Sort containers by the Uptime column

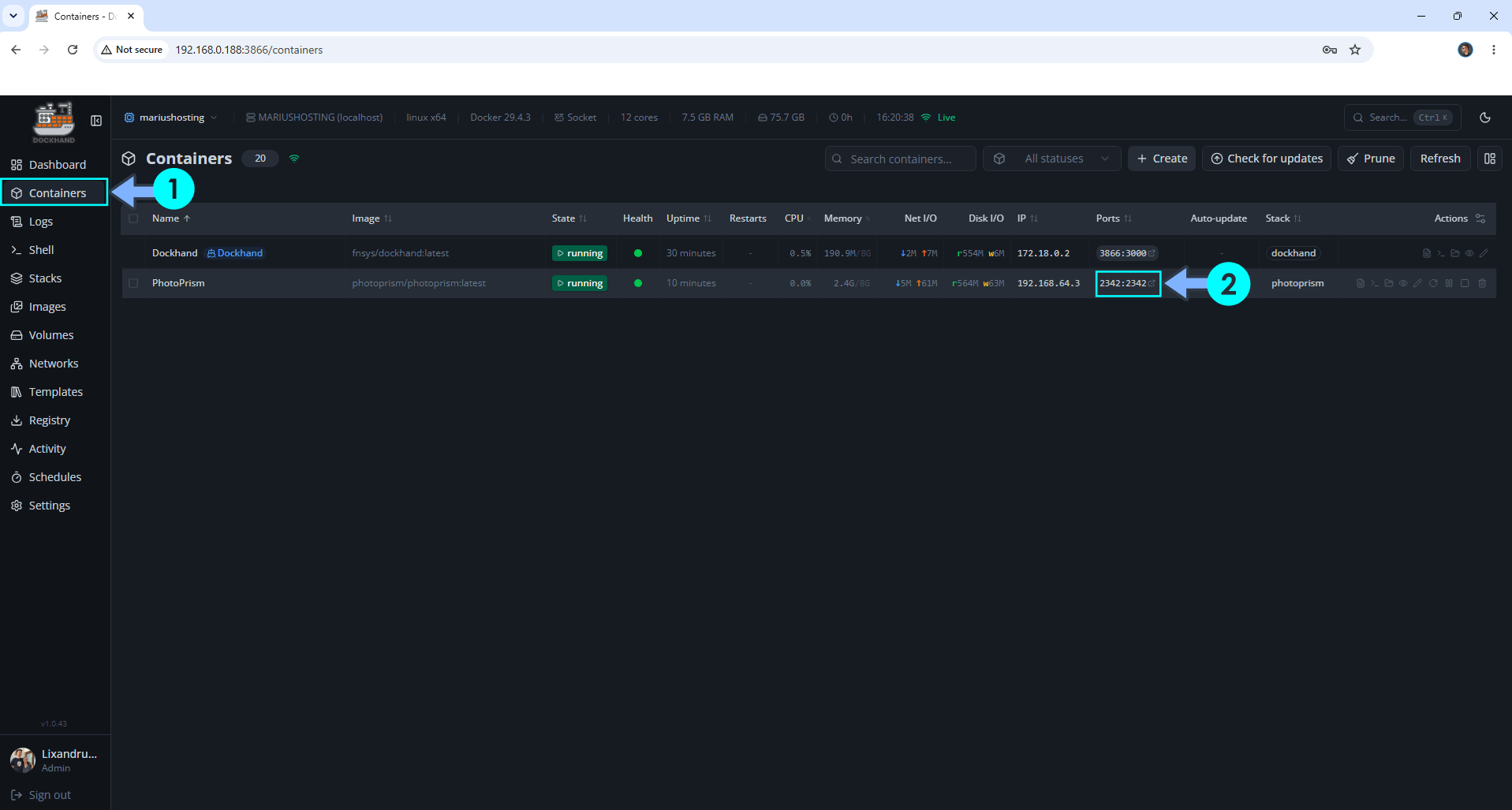(x=689, y=218)
